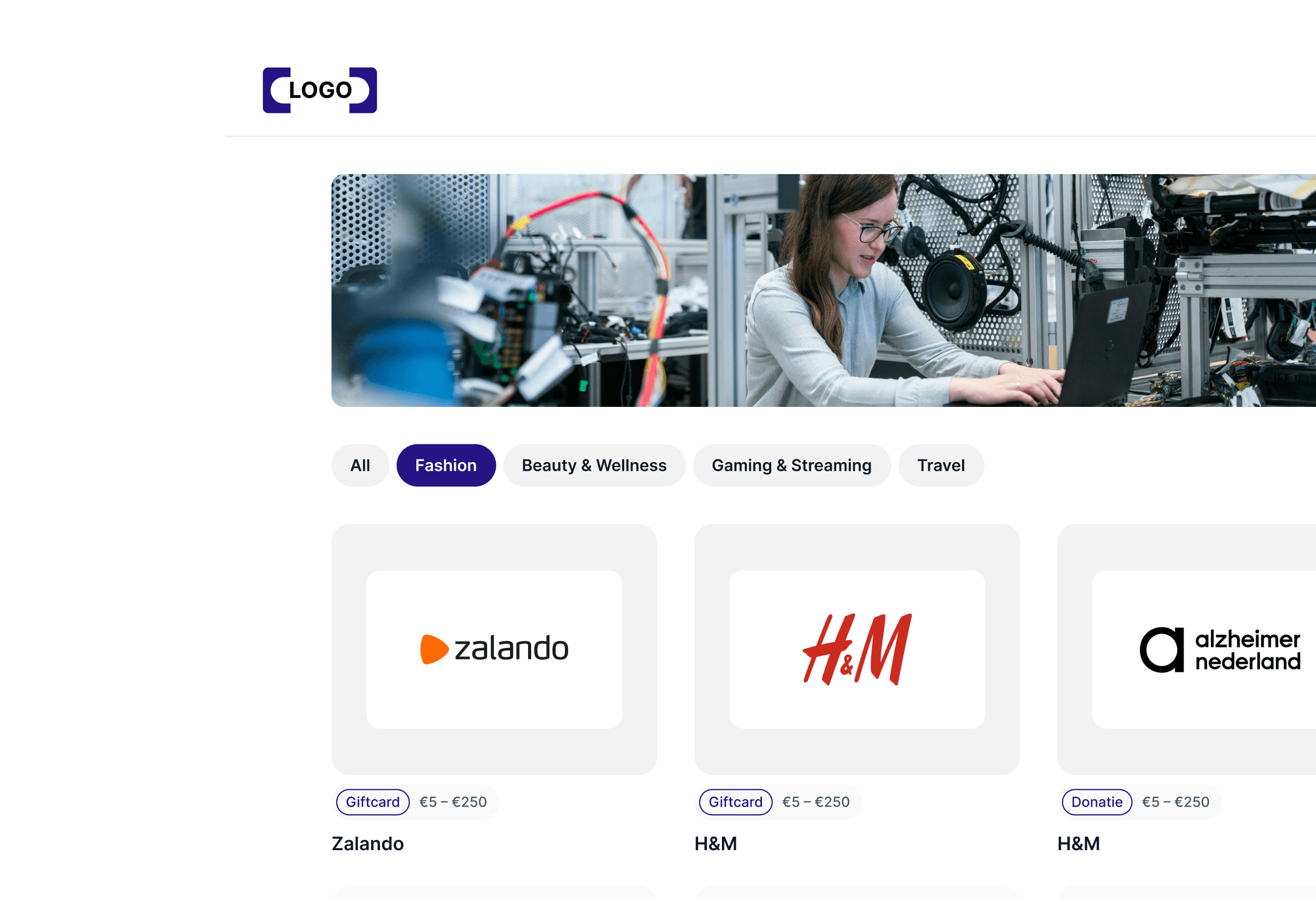1316x899 pixels.
Task: Open the H&M title below red logo
Action: pos(716,843)
